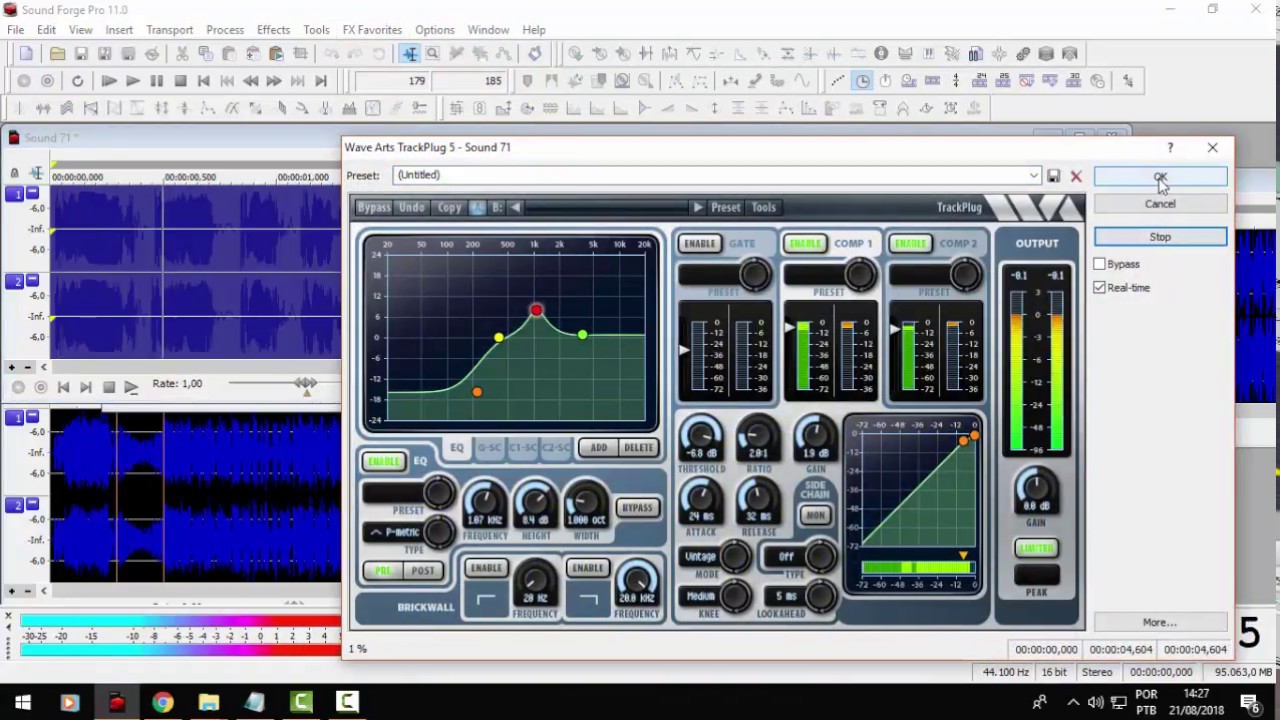Click Cancel in the TrackPlug dialog
This screenshot has width=1280, height=720.
click(x=1160, y=204)
